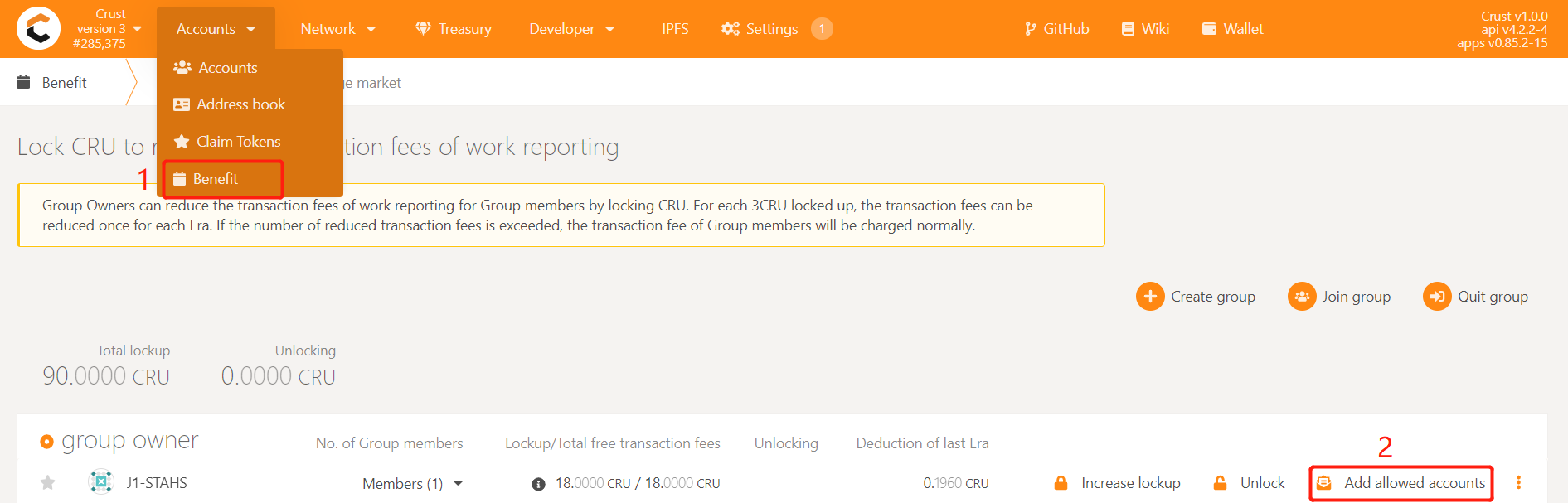Click the Create group button
This screenshot has height=503, width=1568.
coord(1196,297)
